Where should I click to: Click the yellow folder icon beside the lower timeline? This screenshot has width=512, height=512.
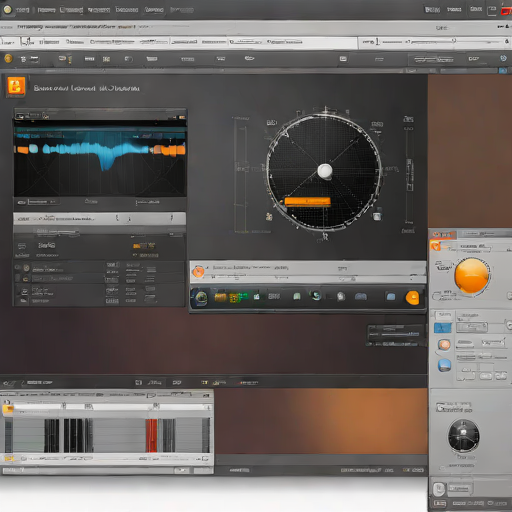pyautogui.click(x=7, y=409)
